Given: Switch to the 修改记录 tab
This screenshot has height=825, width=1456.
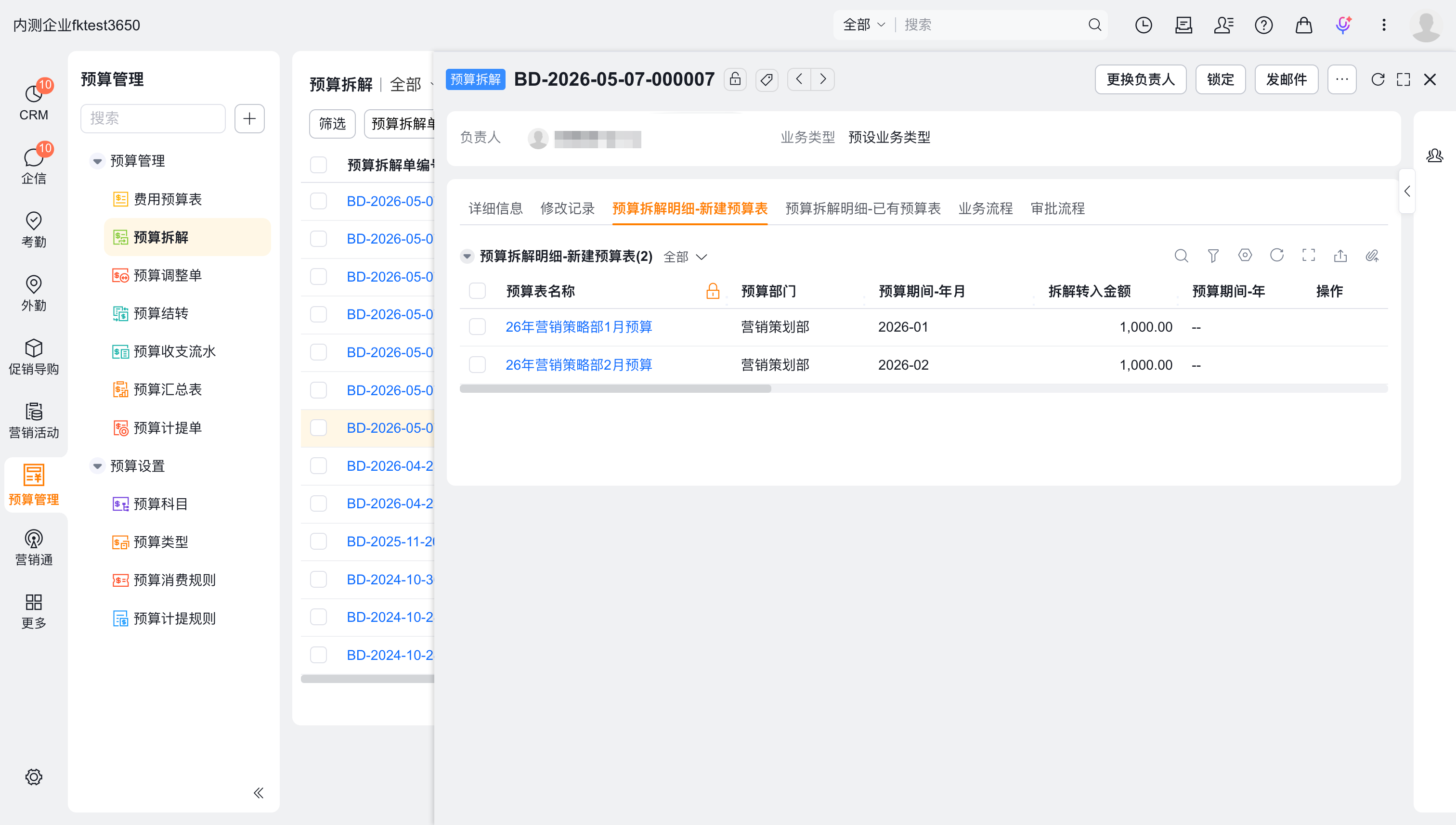Looking at the screenshot, I should (567, 208).
